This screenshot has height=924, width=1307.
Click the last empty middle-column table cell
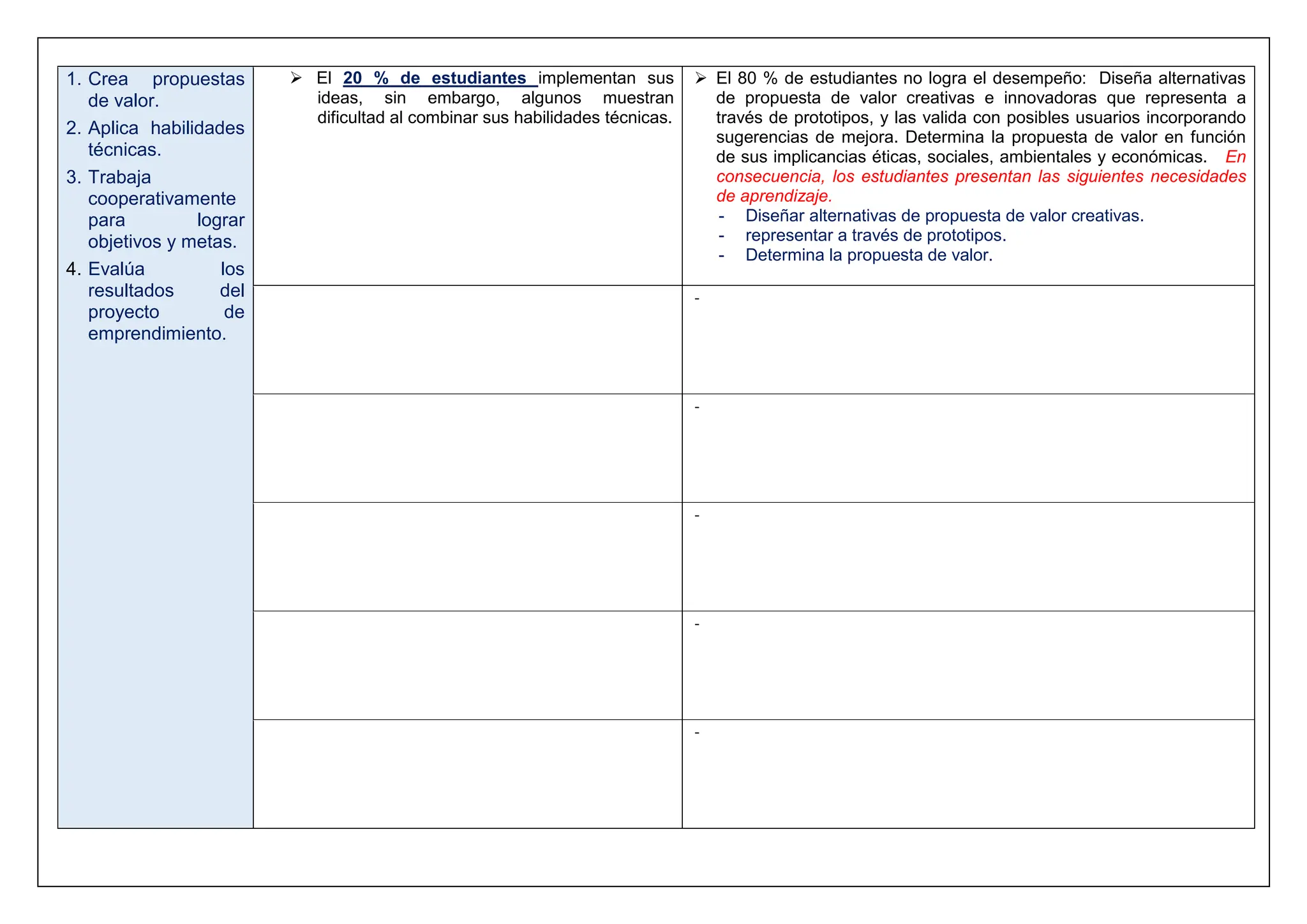click(x=467, y=773)
